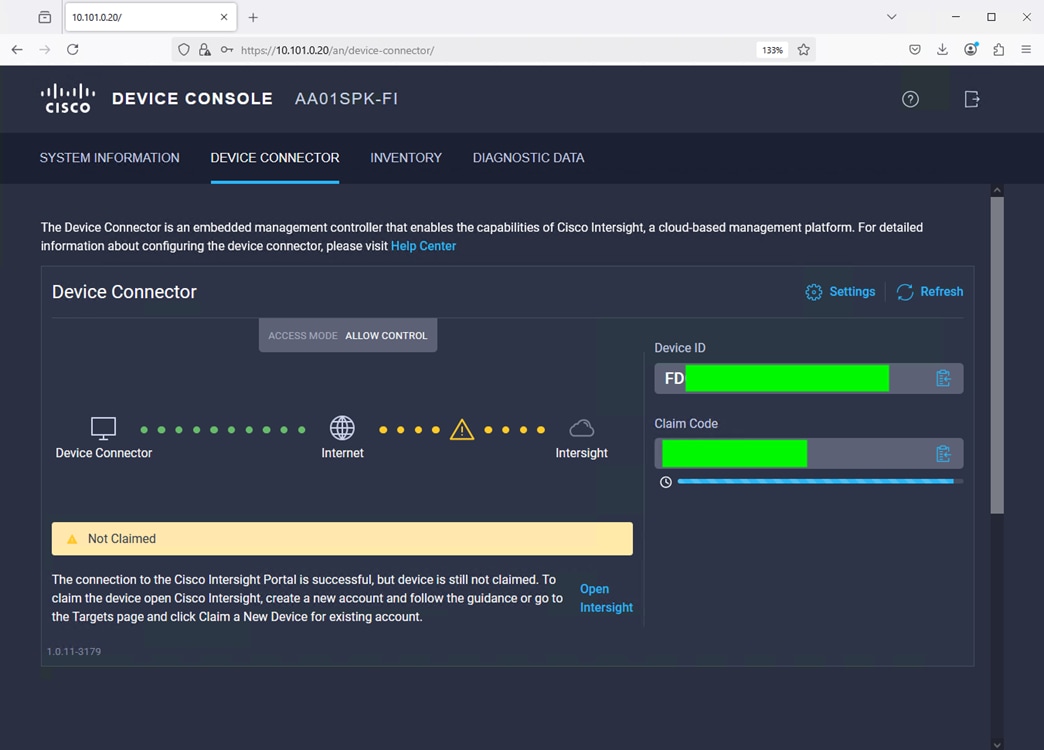This screenshot has width=1044, height=750.
Task: Click the Cisco logo in header
Action: tap(68, 99)
